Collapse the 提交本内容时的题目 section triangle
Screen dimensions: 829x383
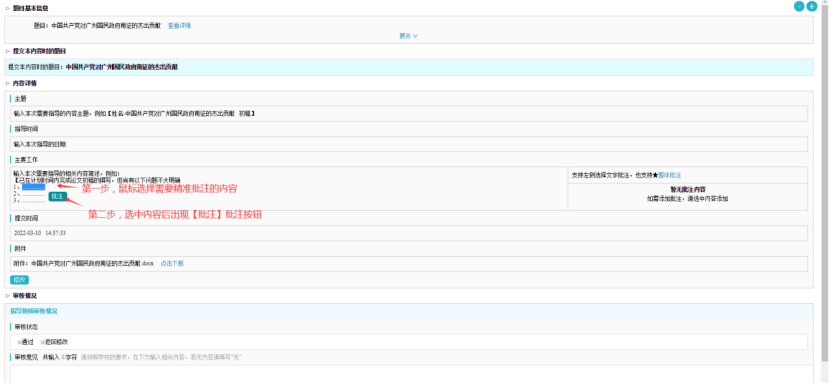click(7, 51)
